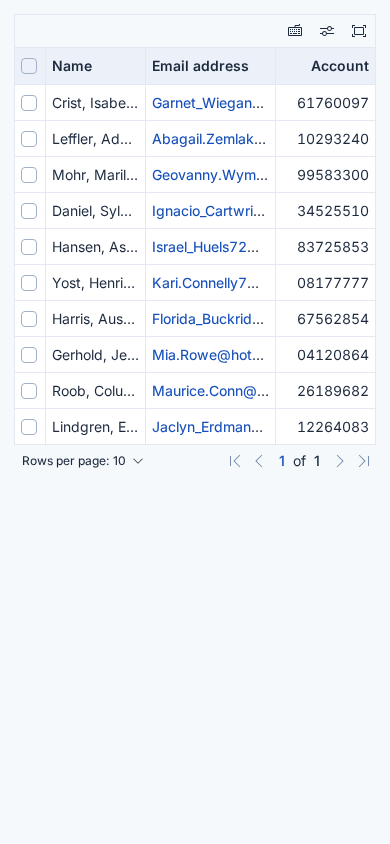Go to the first page arrow
This screenshot has width=390, height=844.
[x=235, y=461]
